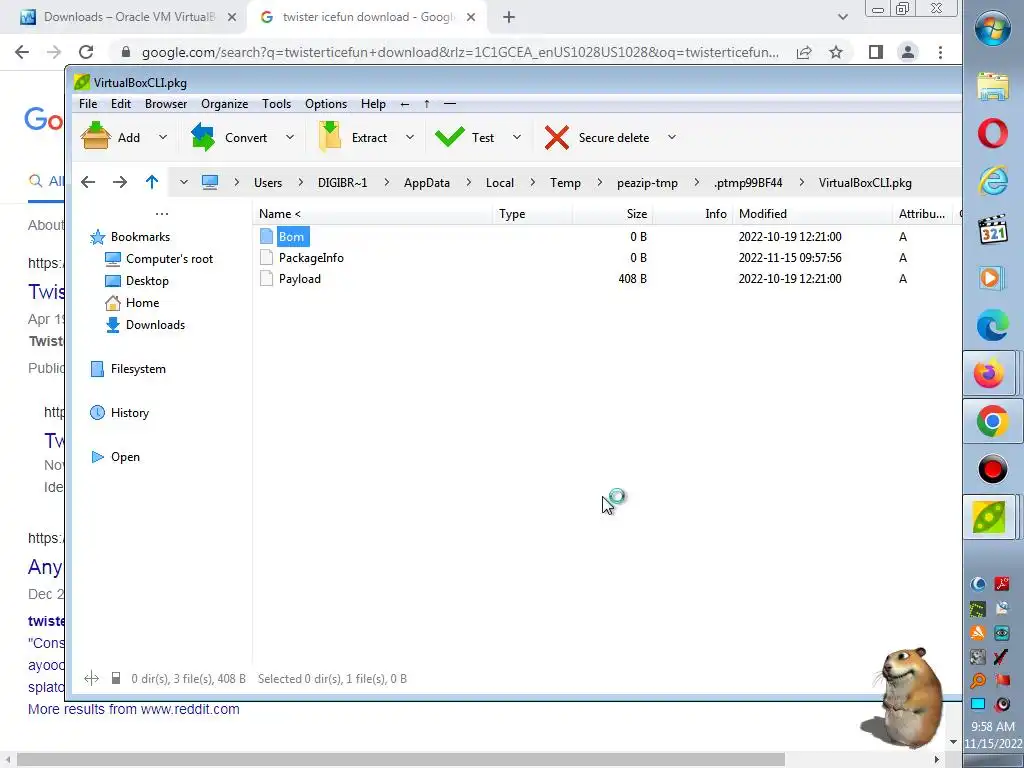Click Temp in the breadcrumb path
Image resolution: width=1024 pixels, height=768 pixels.
tap(566, 183)
